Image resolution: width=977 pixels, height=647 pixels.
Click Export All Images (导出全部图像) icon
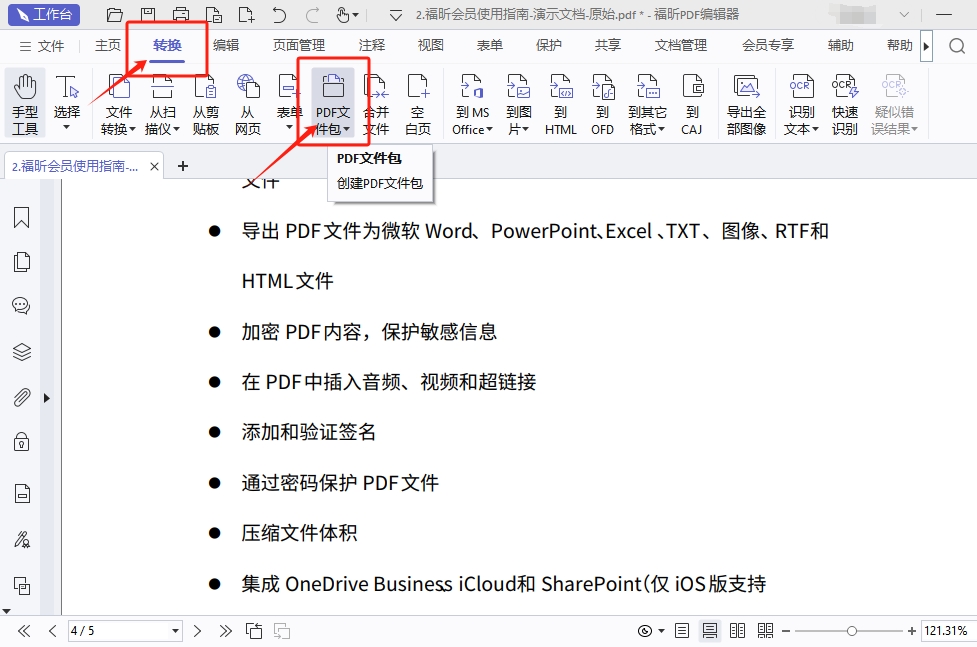click(746, 103)
